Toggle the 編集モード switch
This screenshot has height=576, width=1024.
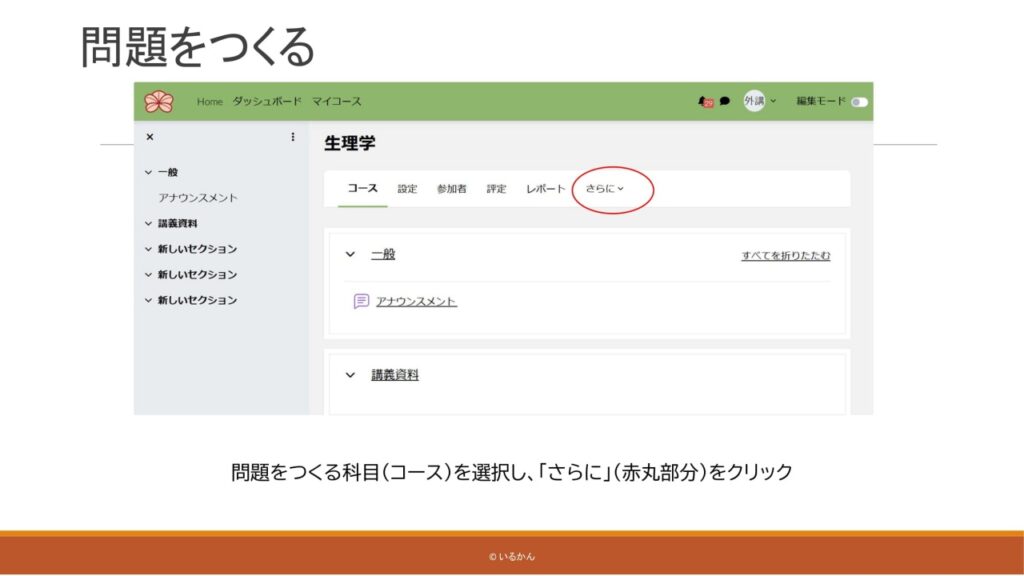coord(859,102)
